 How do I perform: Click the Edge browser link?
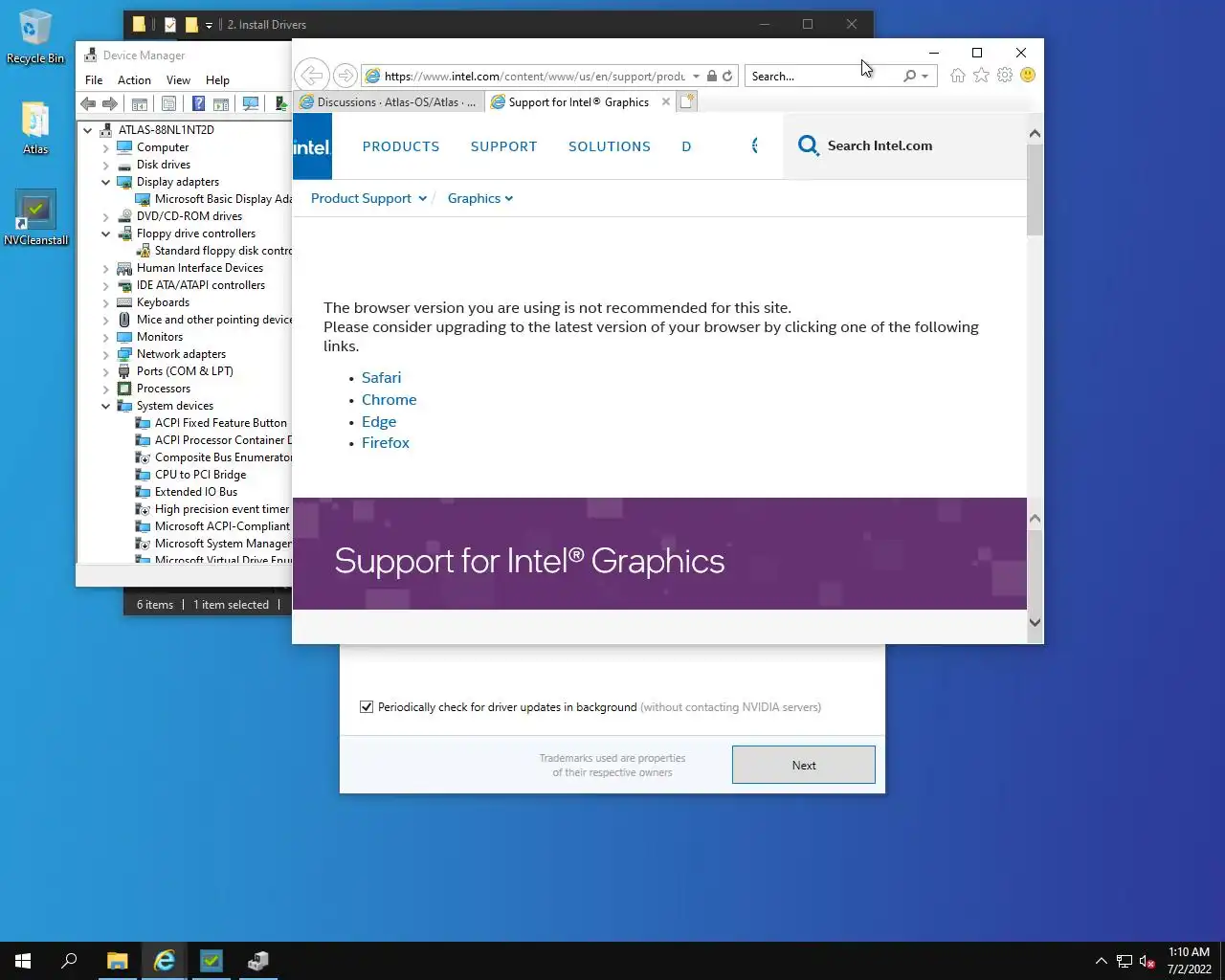(x=379, y=422)
